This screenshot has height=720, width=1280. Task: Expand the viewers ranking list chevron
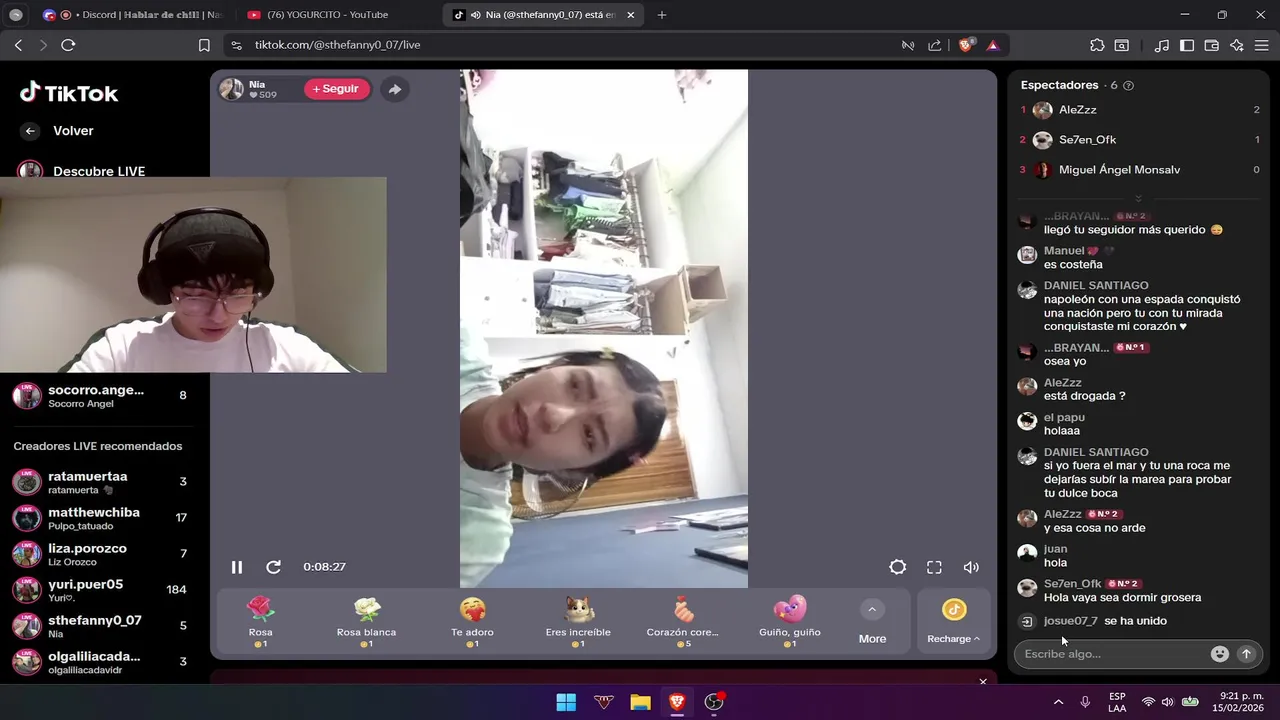point(1138,198)
